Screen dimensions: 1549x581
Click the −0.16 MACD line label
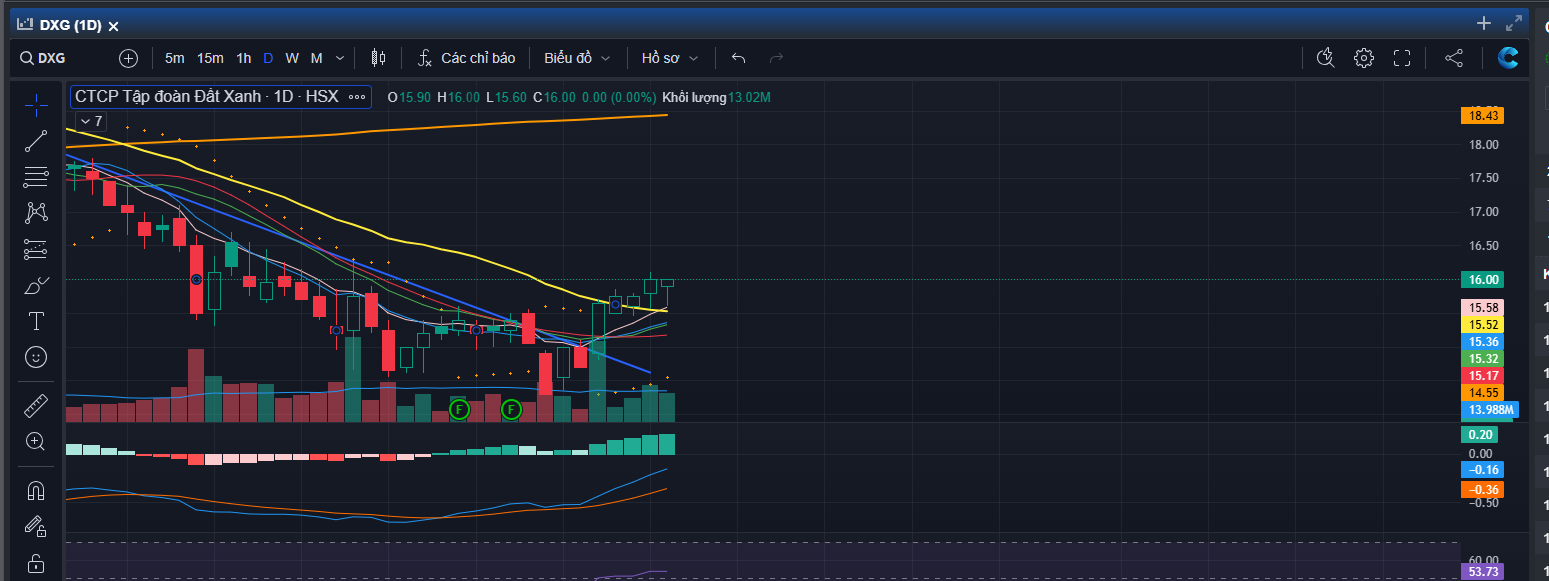[1482, 470]
